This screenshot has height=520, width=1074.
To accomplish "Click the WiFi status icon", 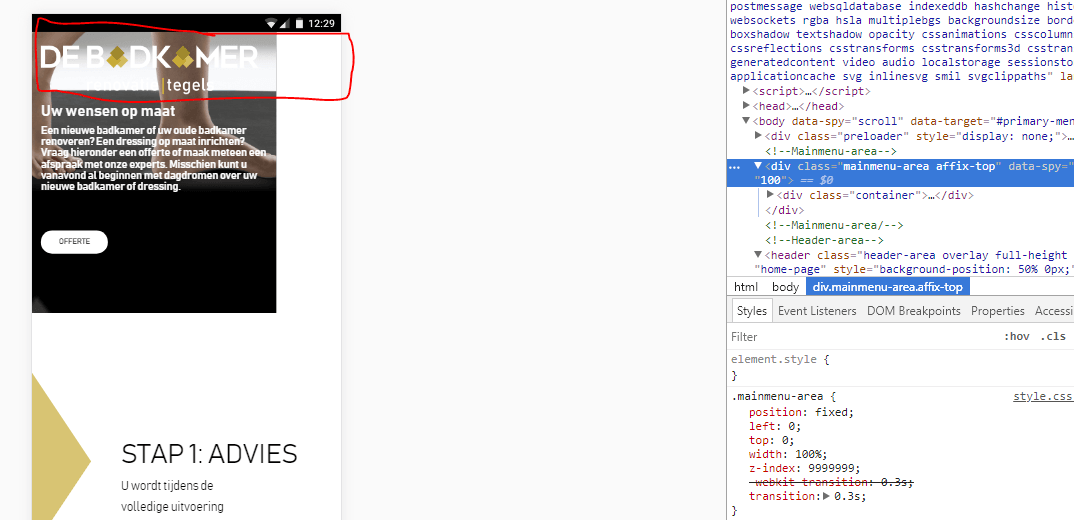I will tap(270, 23).
